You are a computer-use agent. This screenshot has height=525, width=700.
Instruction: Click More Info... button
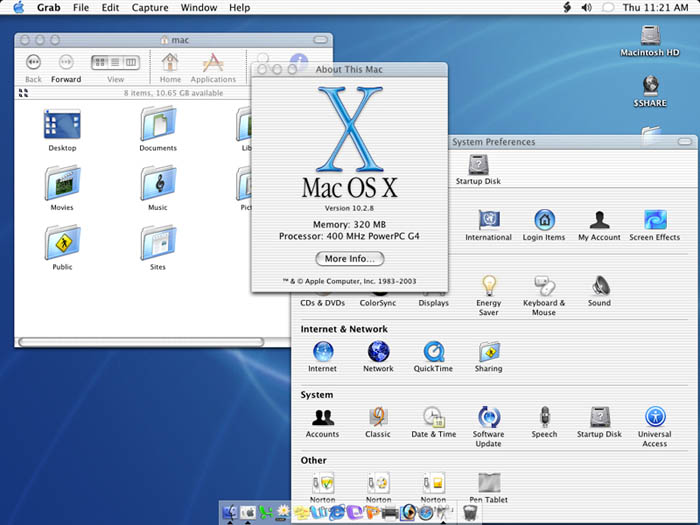pos(350,258)
